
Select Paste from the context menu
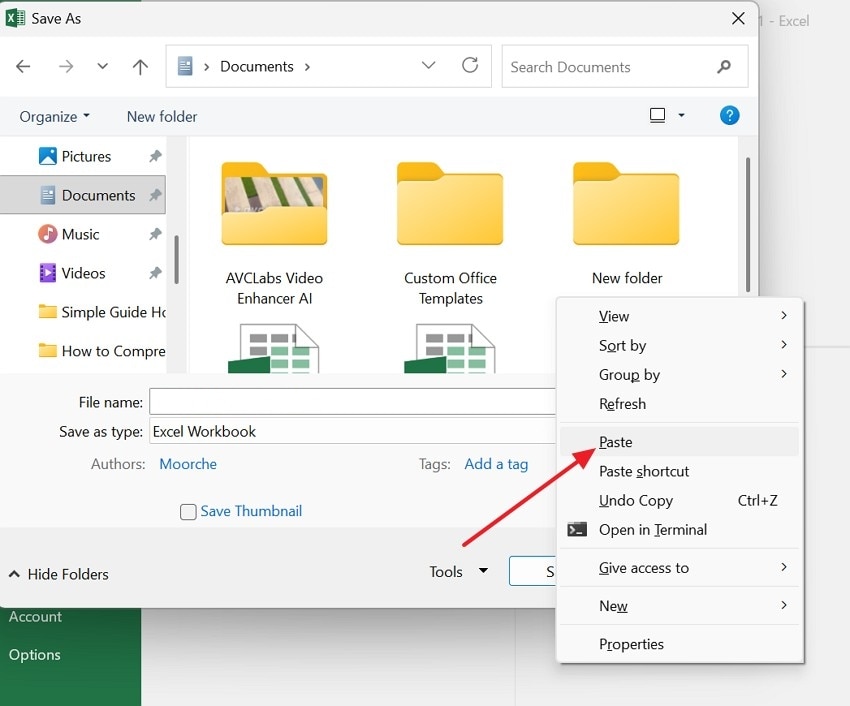pos(615,441)
